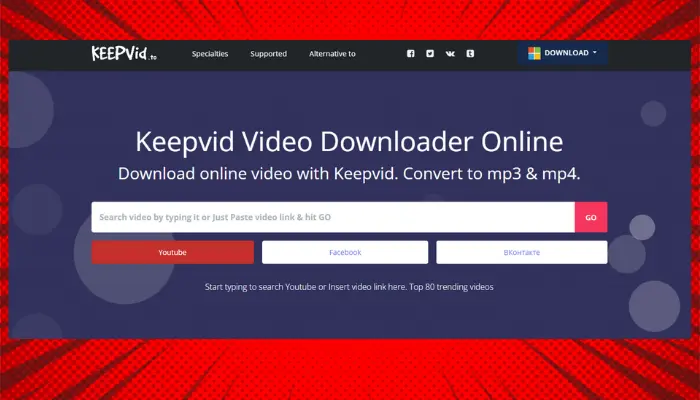Click the Windows logo on Download button

click(x=534, y=53)
